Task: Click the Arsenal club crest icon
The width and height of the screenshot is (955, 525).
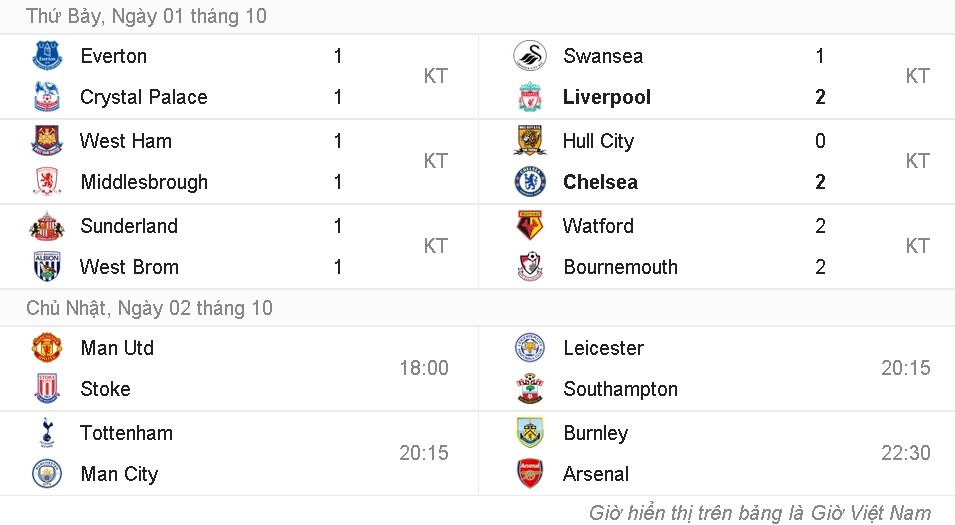Action: 530,474
